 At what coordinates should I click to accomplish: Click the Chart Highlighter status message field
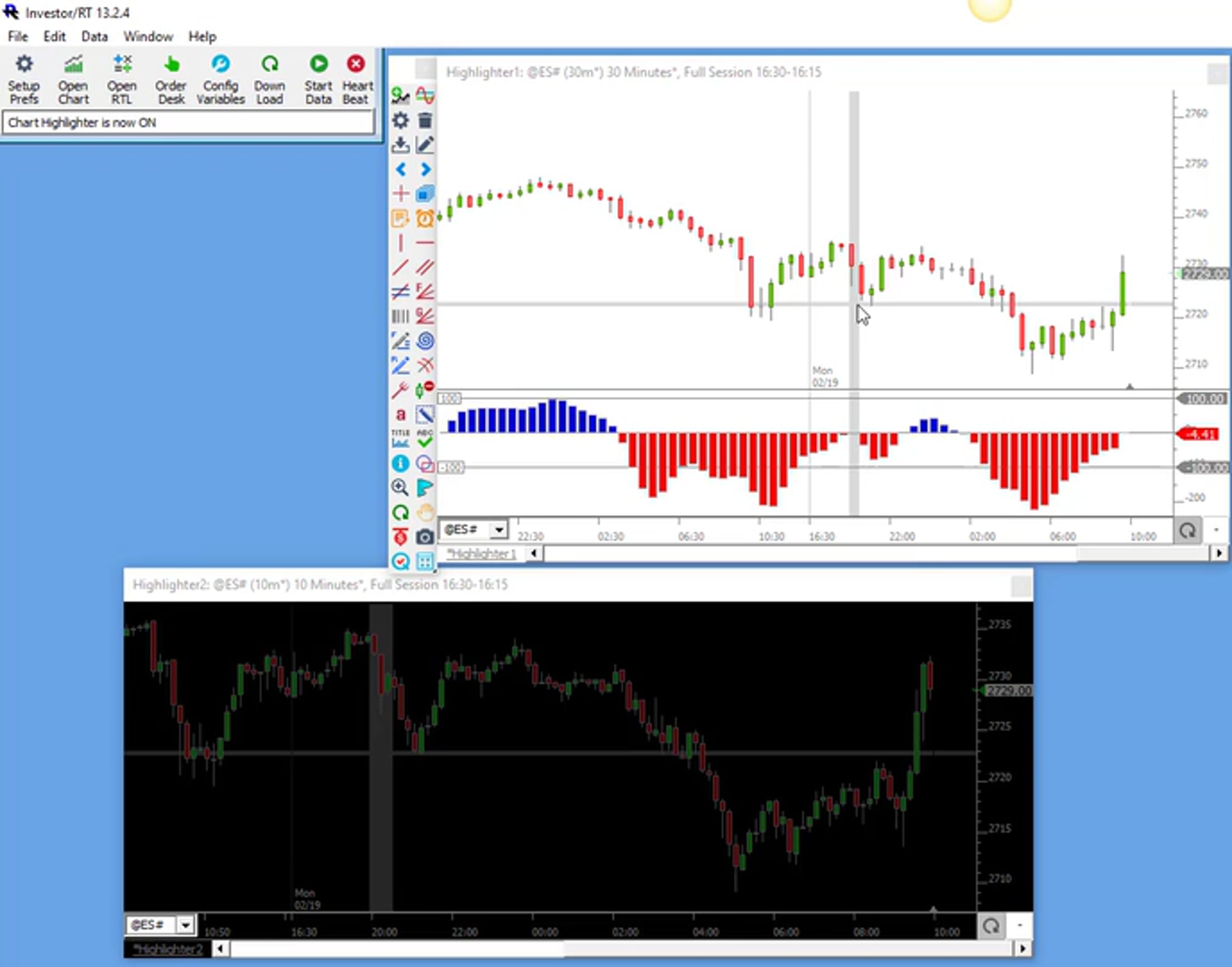[188, 122]
